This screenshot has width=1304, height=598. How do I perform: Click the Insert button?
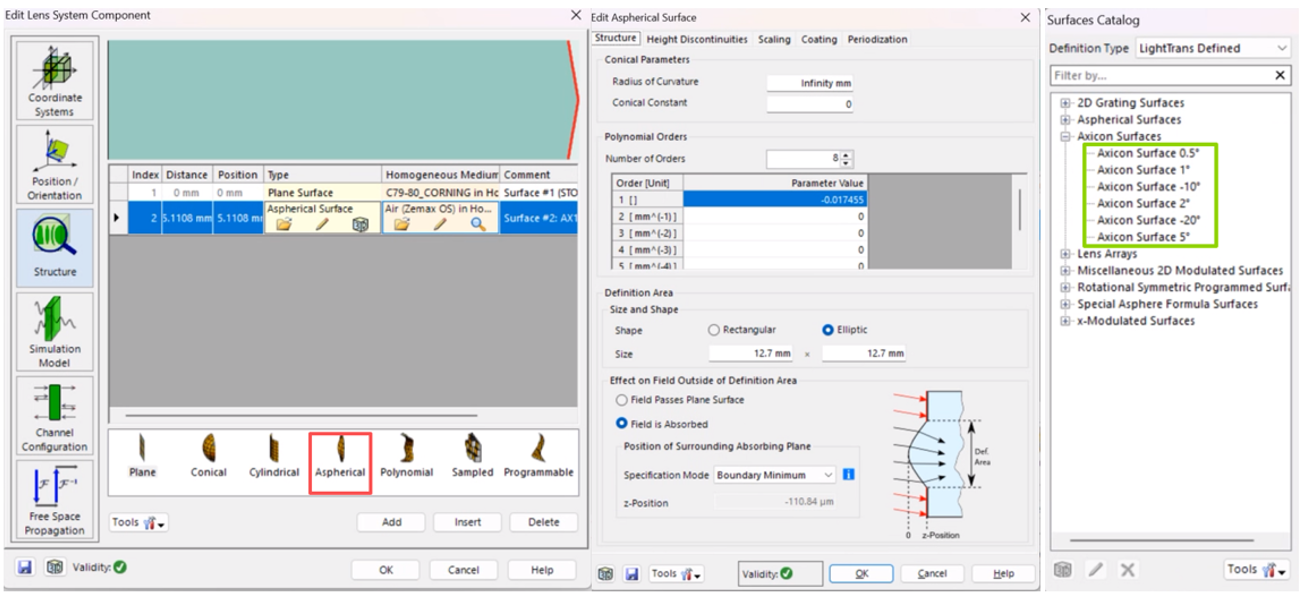pos(467,522)
